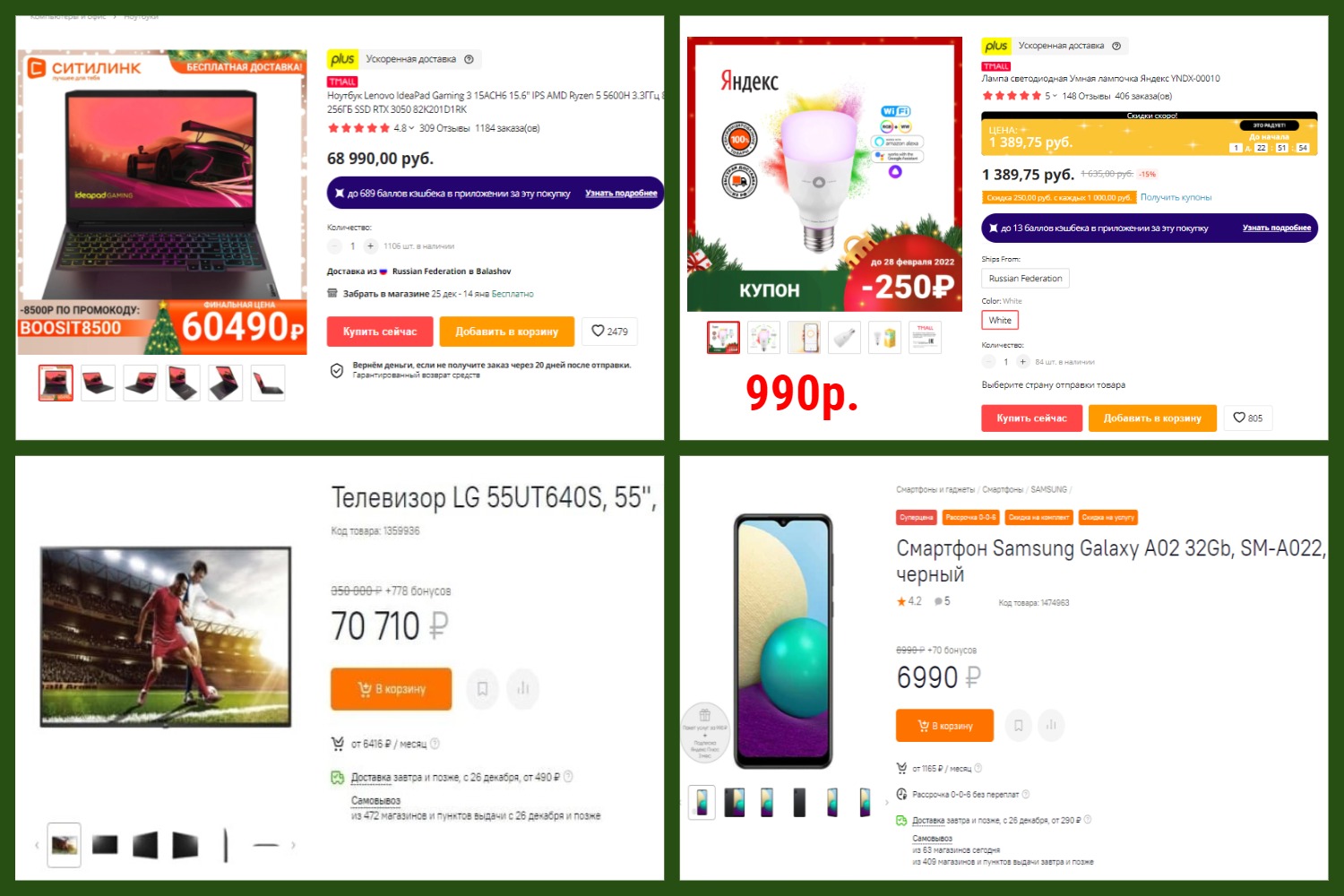Show next TV thumbnails with right arrow
This screenshot has height=896, width=1344.
[x=293, y=845]
